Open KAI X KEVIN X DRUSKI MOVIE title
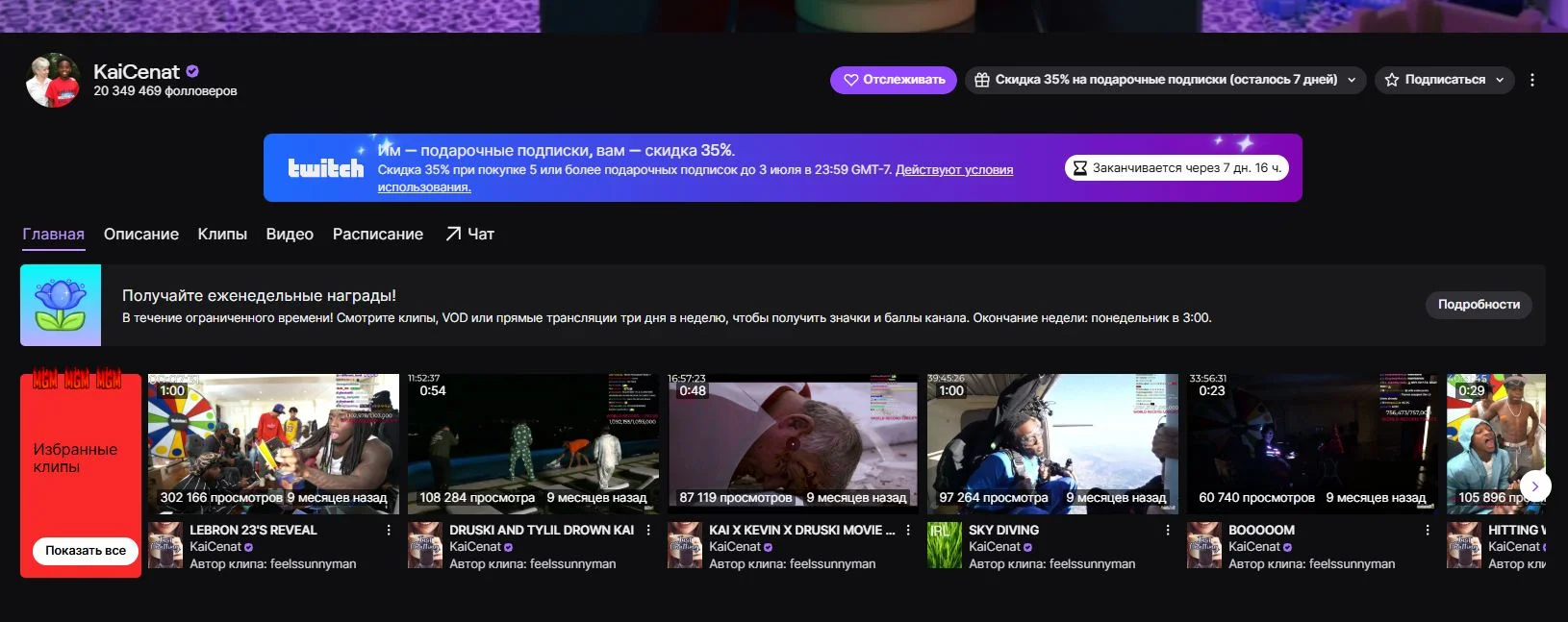Image resolution: width=1568 pixels, height=622 pixels. click(801, 530)
